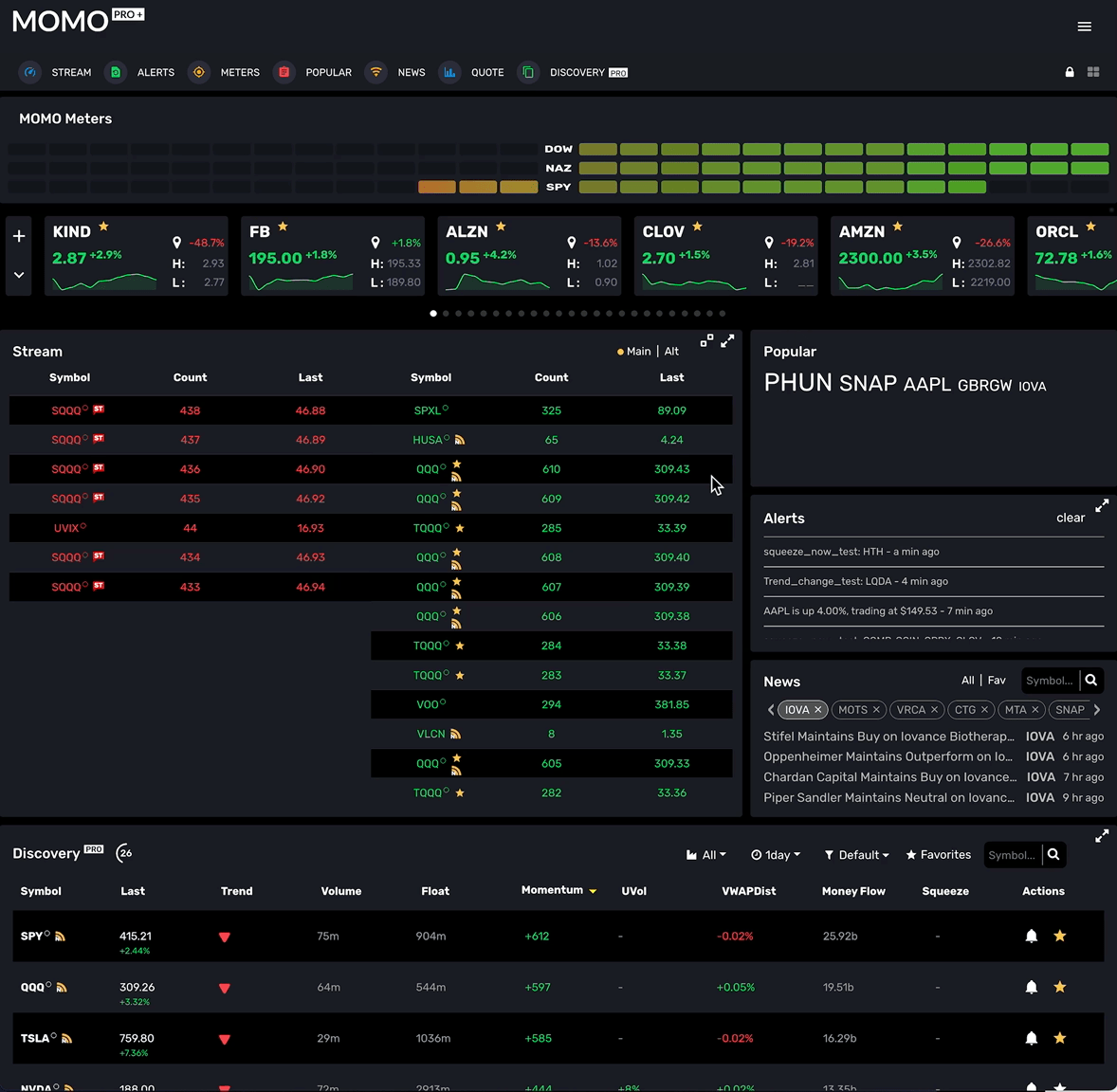Expand the Discovery panel to fullscreen
Screen dimensions: 1117x1092
coord(1102,836)
